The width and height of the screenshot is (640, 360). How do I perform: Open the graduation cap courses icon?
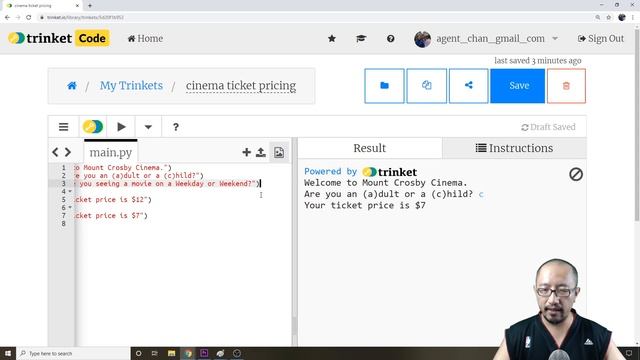pyautogui.click(x=361, y=38)
